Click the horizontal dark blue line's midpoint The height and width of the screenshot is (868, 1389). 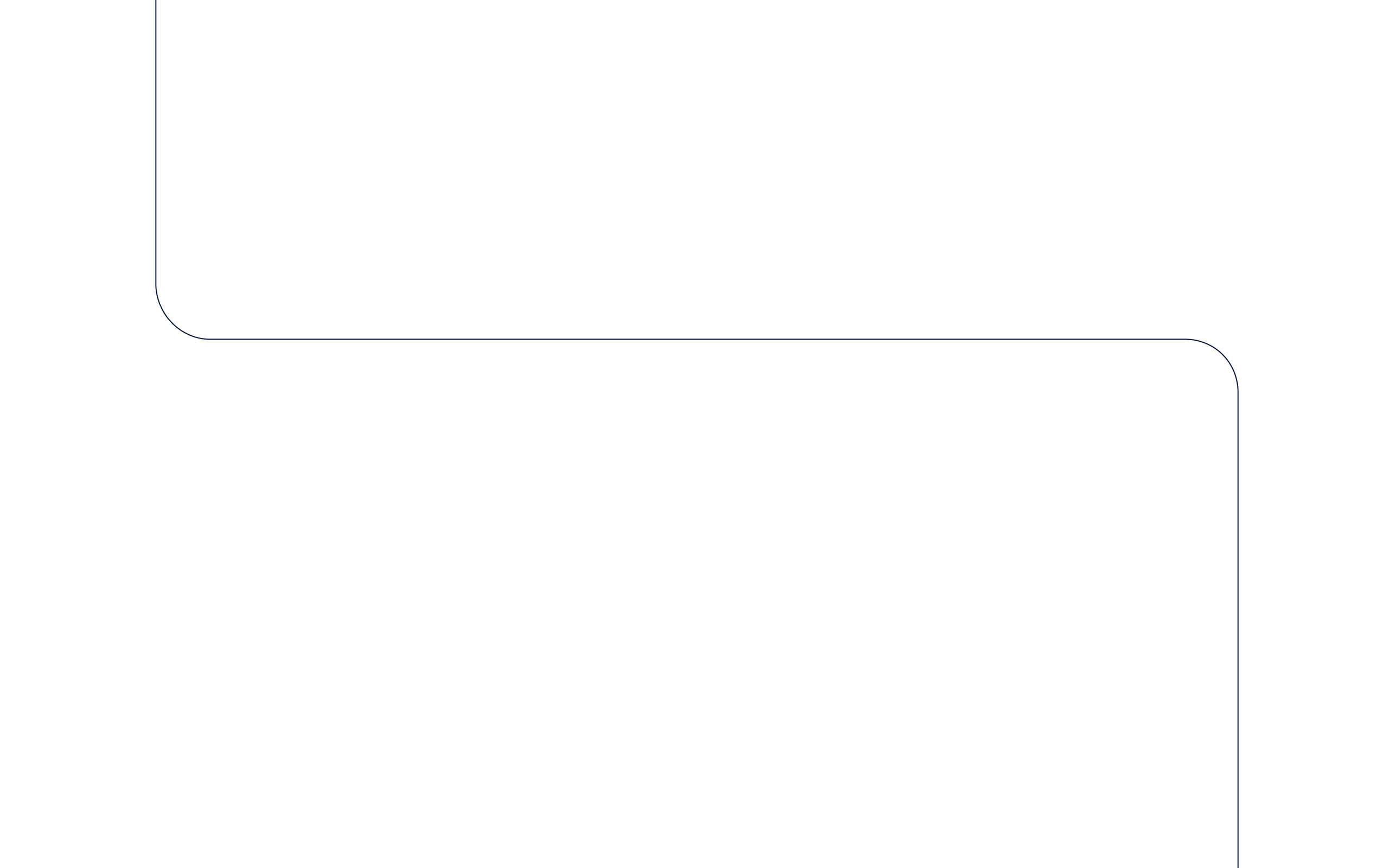click(x=697, y=339)
